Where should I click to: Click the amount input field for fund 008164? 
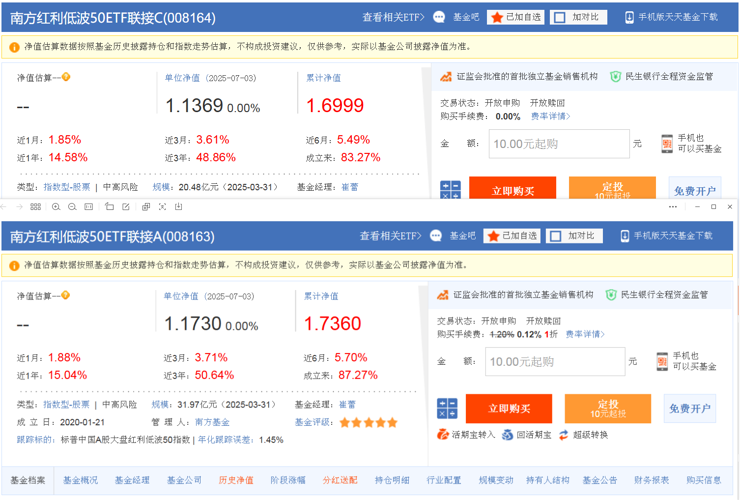[x=559, y=144]
